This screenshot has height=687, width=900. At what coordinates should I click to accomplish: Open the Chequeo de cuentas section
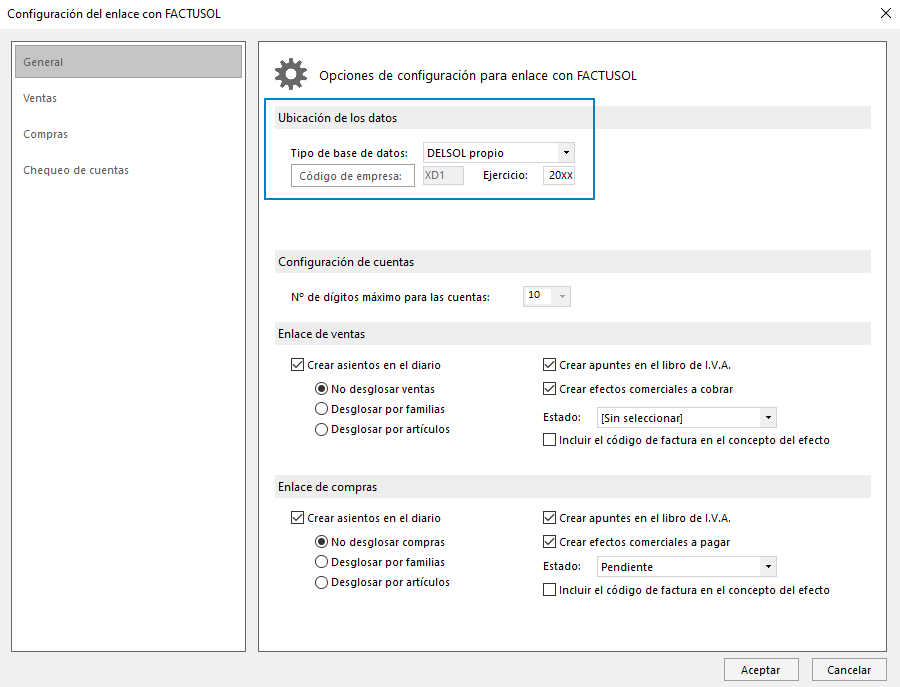(x=76, y=170)
